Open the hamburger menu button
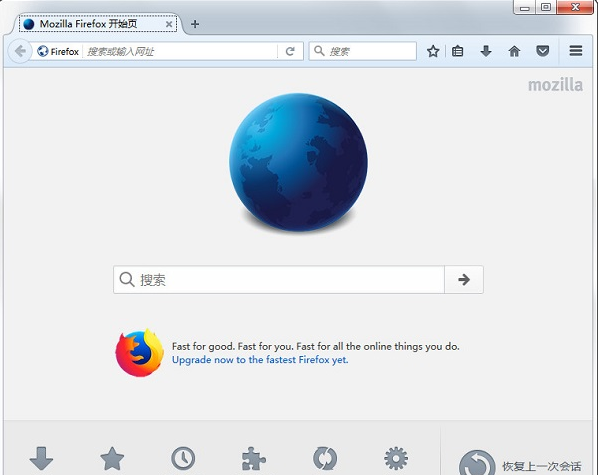 point(576,51)
